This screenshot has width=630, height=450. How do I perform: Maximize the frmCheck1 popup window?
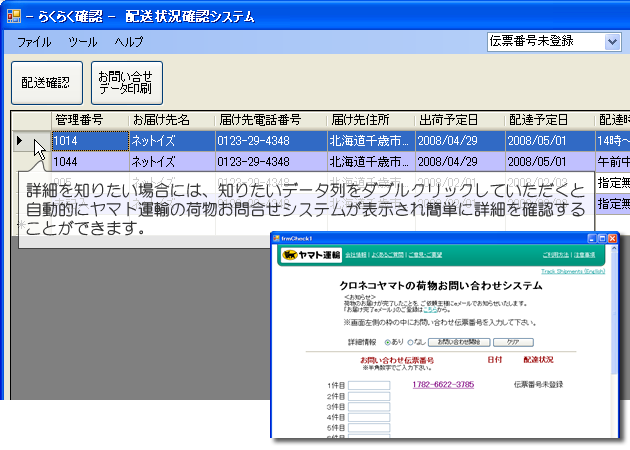600,239
